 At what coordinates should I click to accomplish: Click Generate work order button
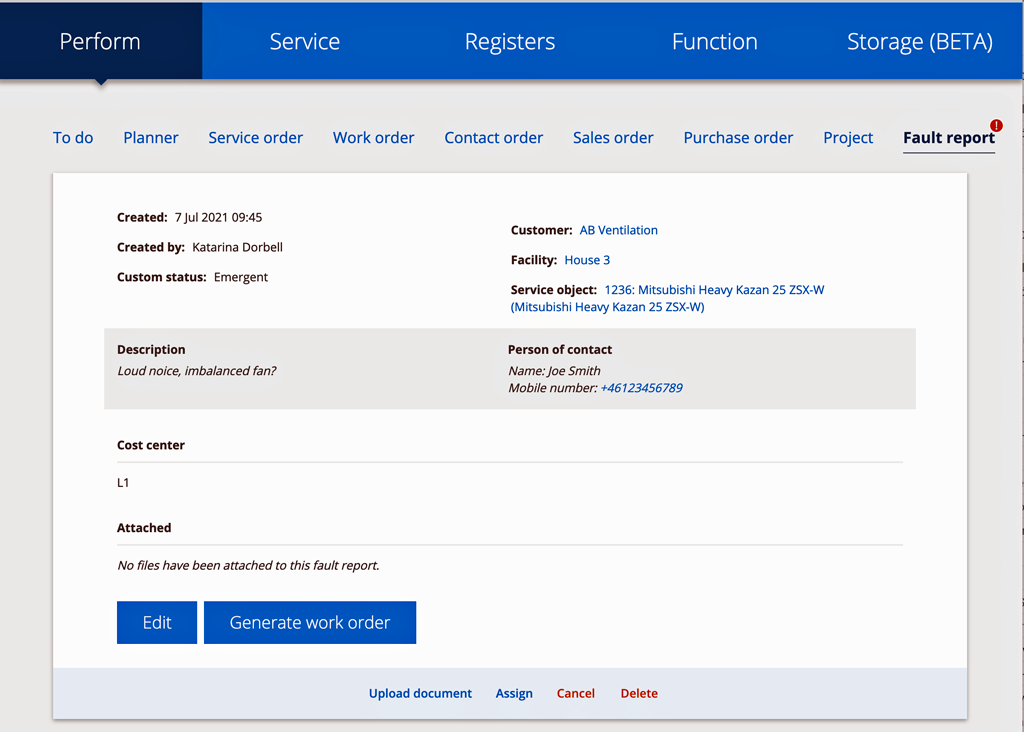click(310, 622)
